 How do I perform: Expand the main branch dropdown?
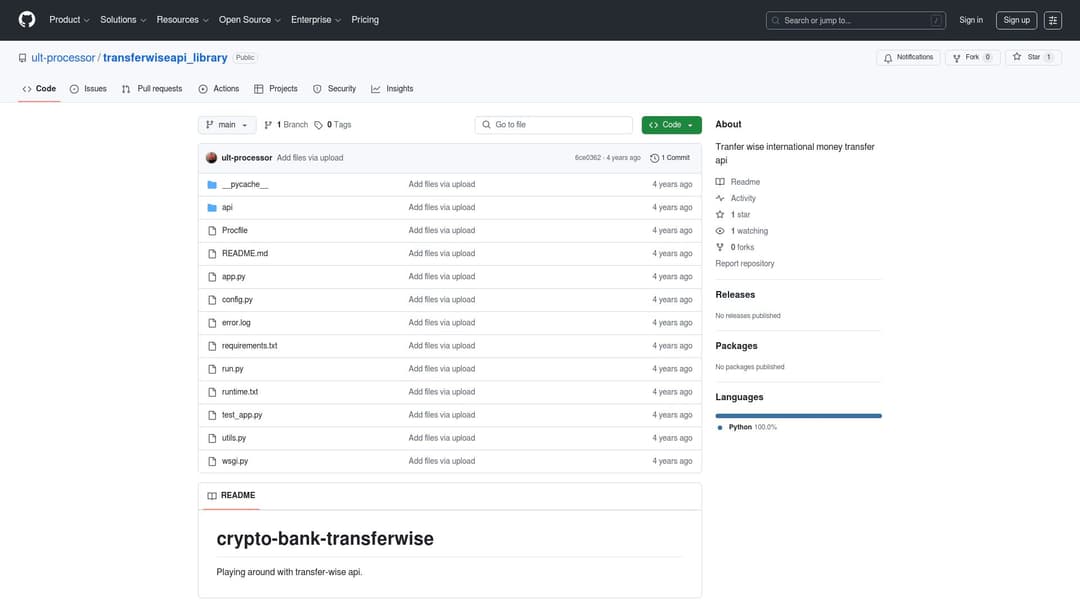click(227, 125)
